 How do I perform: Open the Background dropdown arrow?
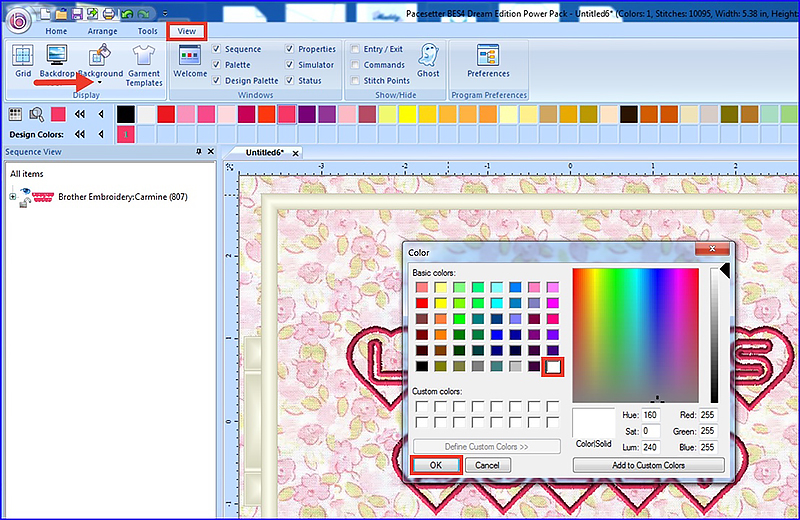(x=100, y=83)
